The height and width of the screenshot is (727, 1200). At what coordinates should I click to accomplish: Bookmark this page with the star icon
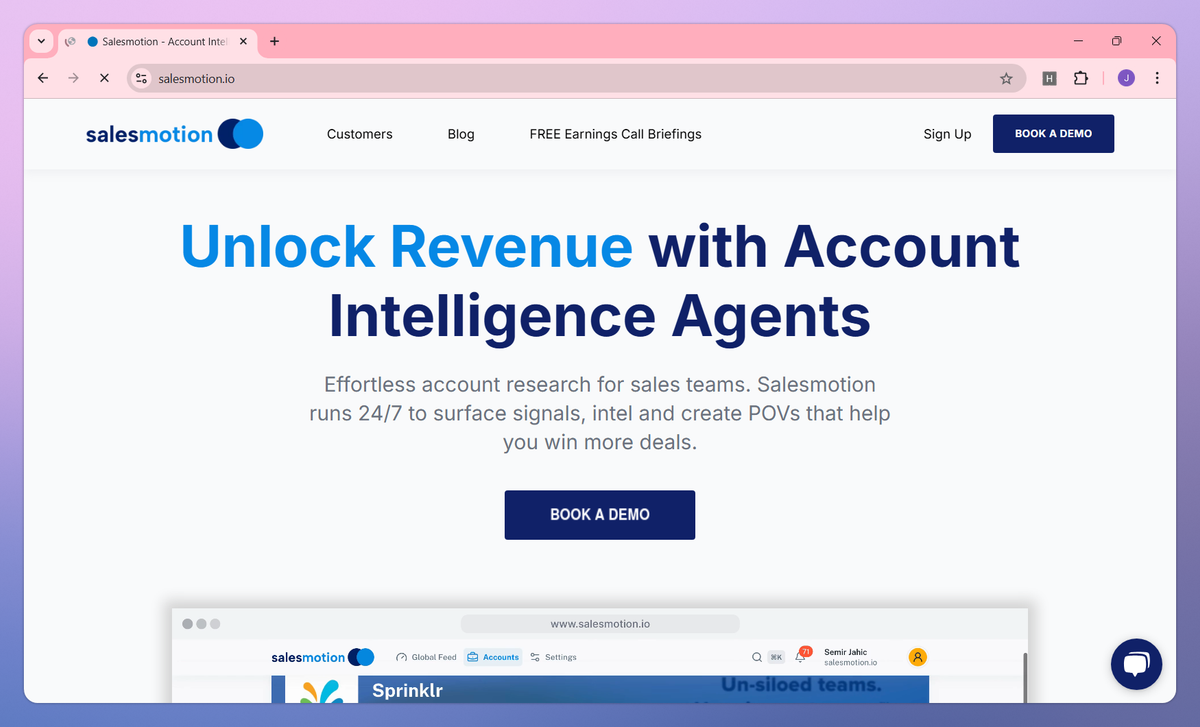coord(1006,78)
